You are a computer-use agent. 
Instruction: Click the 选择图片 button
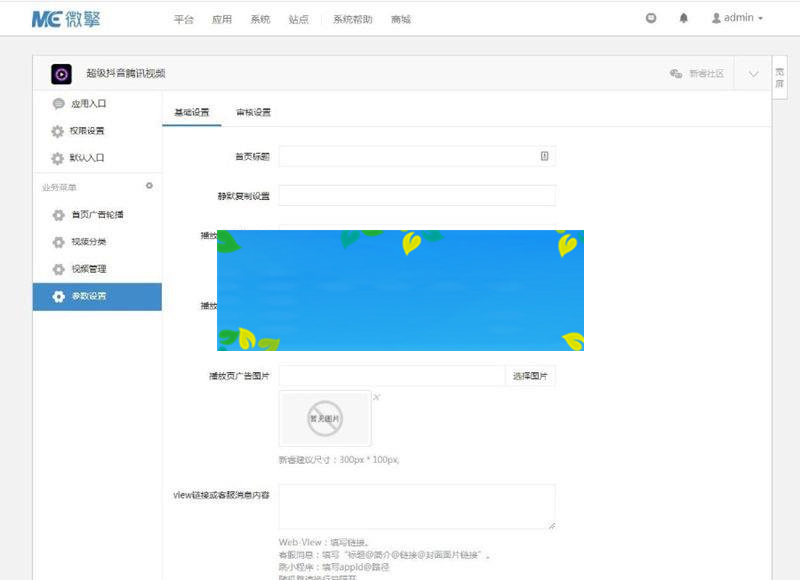529,375
